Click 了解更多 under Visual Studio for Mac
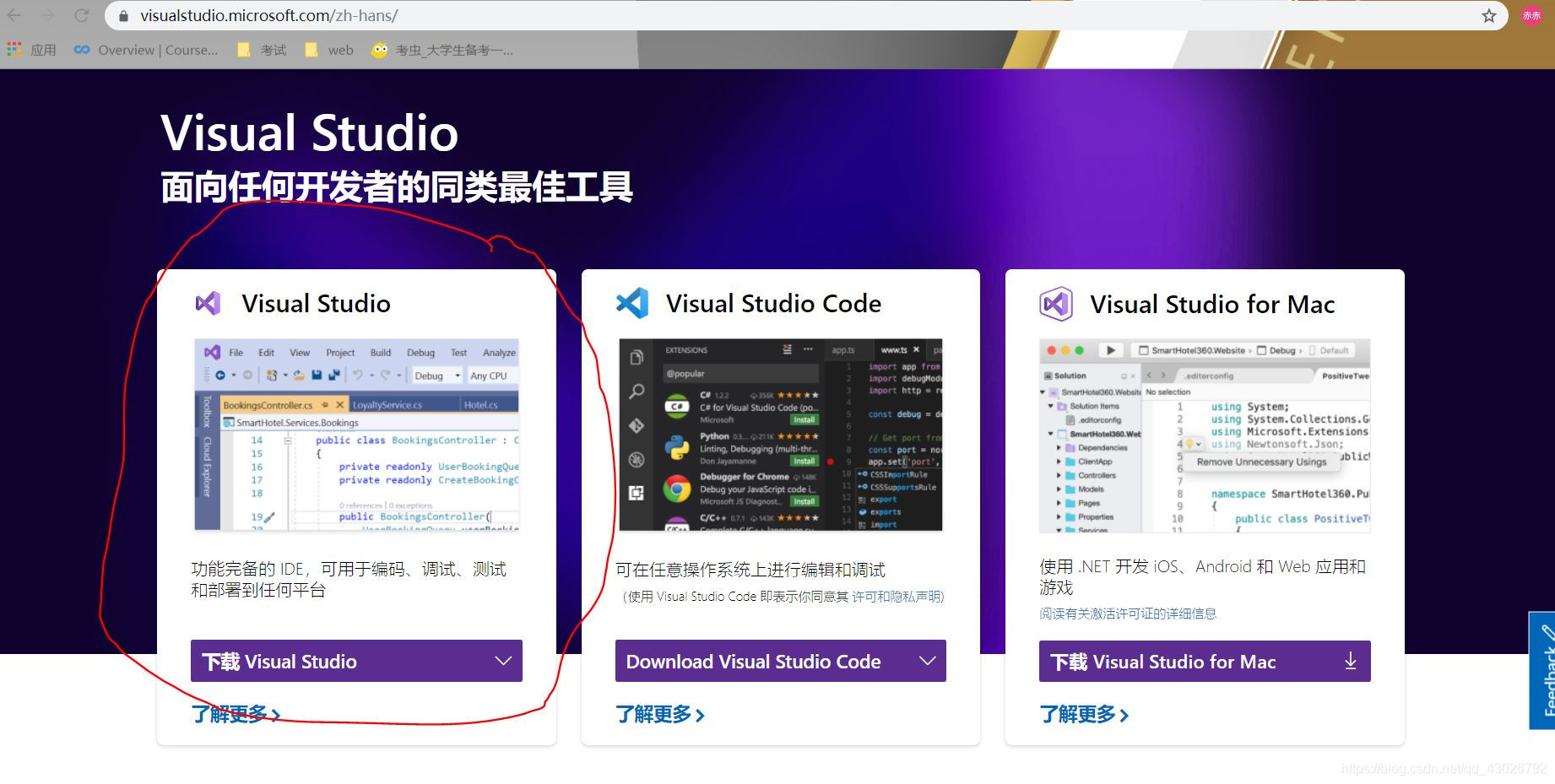Screen dimensions: 1555x784 (x=1084, y=715)
